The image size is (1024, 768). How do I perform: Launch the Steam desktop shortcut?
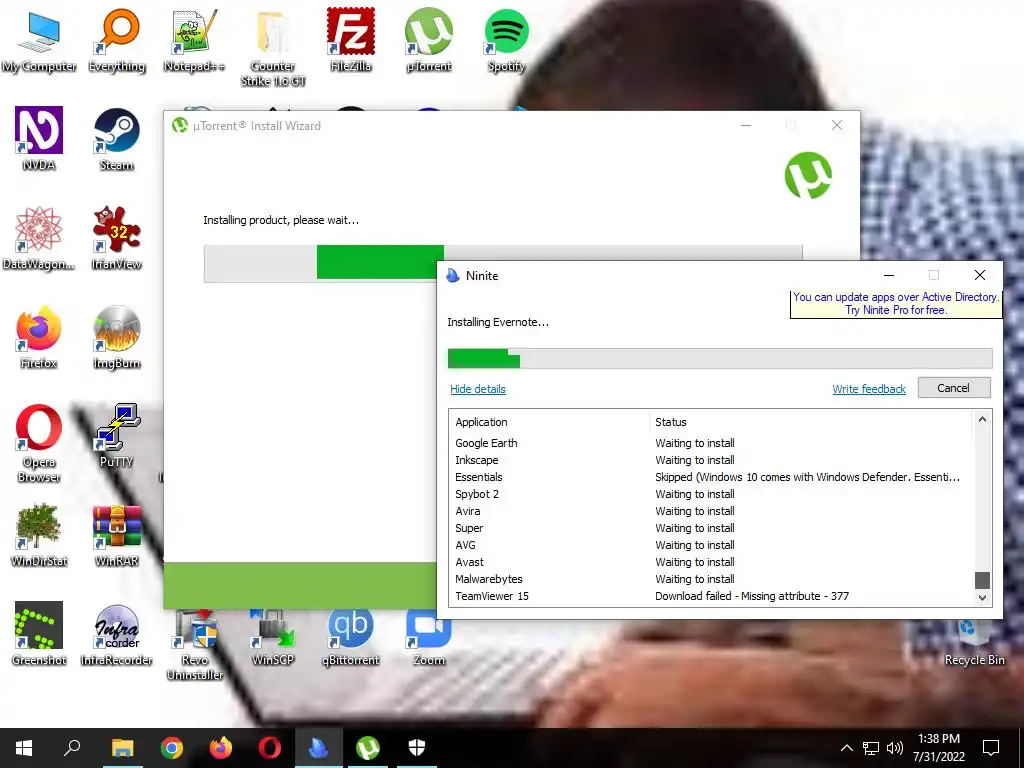click(117, 139)
